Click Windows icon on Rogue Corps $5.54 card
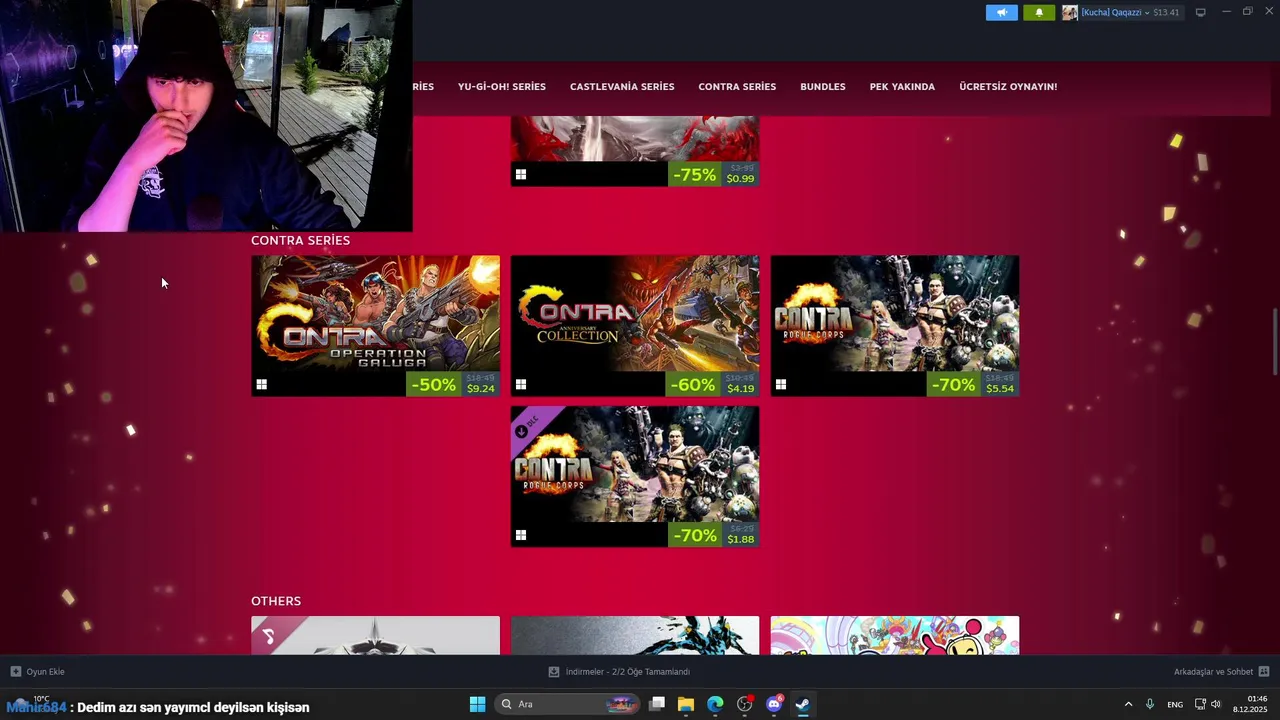This screenshot has height=720, width=1280. 781,384
